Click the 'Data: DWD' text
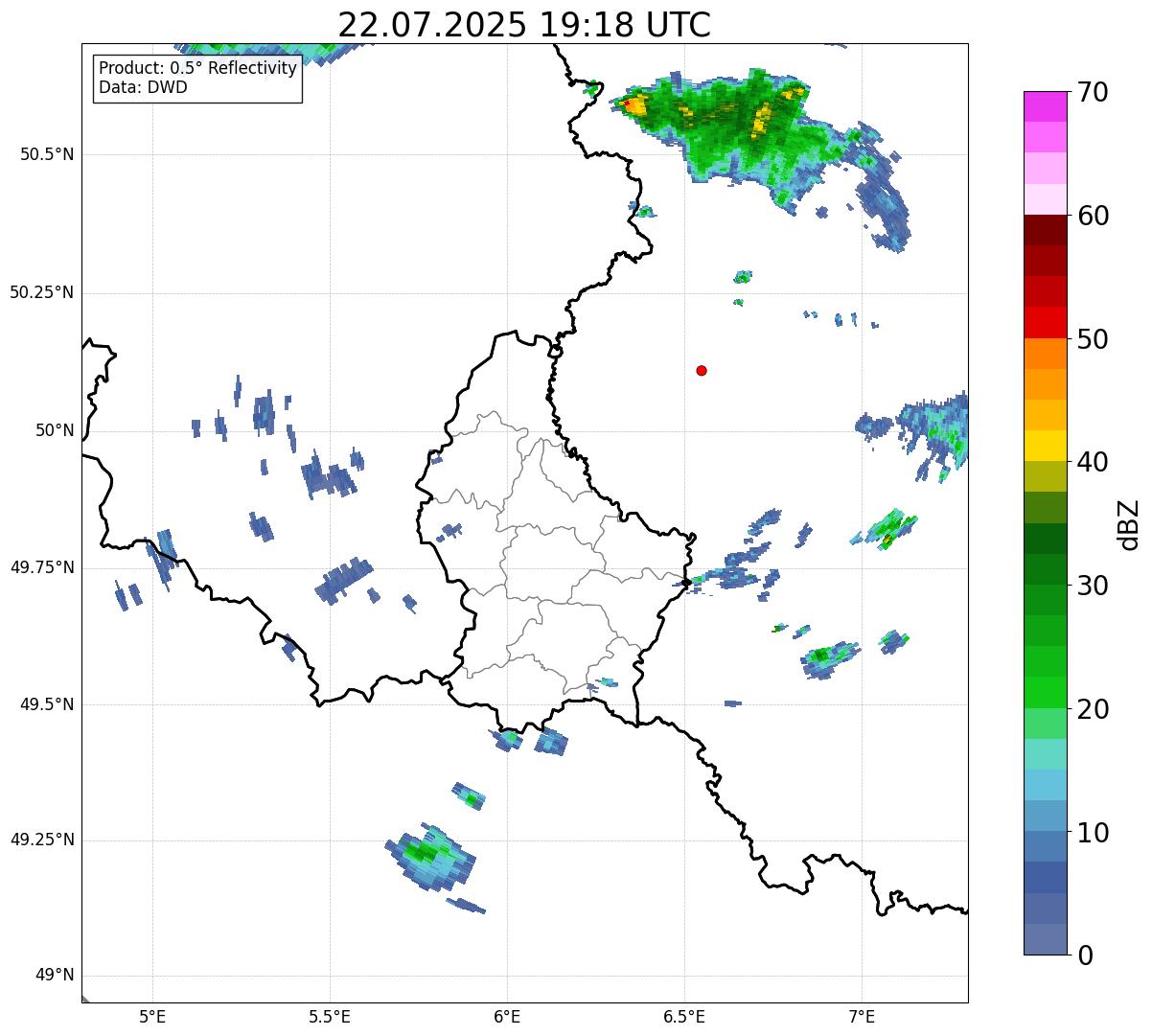This screenshot has height=1036, width=1152. click(143, 87)
